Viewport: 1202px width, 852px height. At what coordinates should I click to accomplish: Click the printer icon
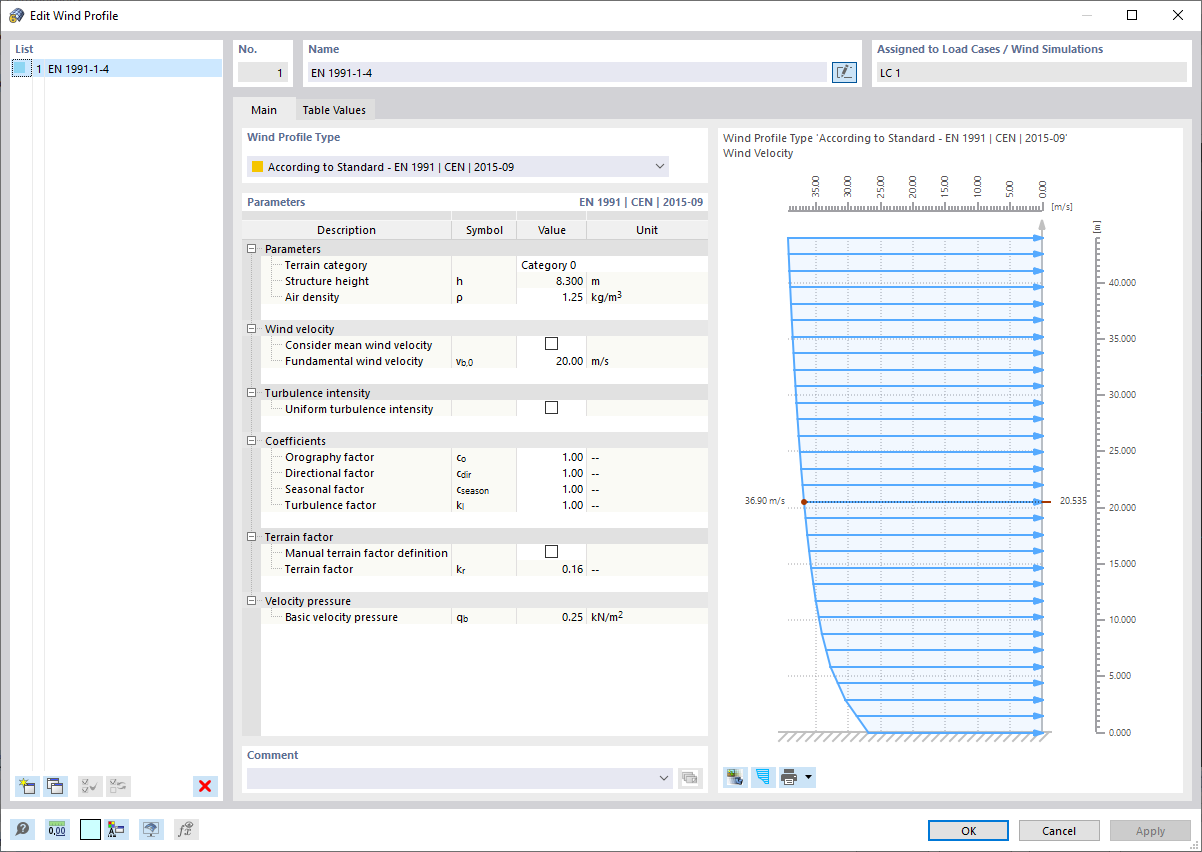click(789, 777)
